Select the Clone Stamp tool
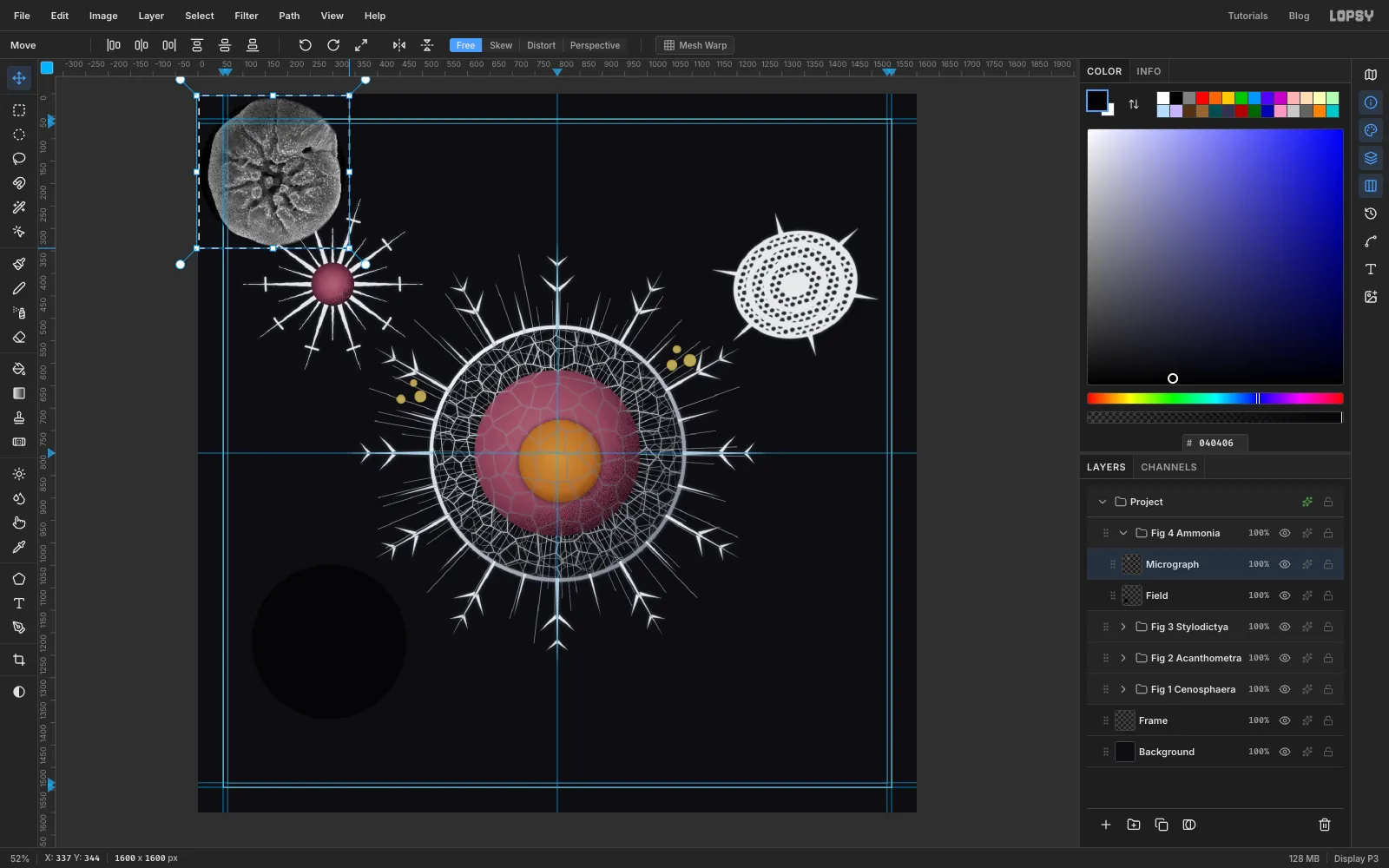The image size is (1389, 868). pos(19,418)
